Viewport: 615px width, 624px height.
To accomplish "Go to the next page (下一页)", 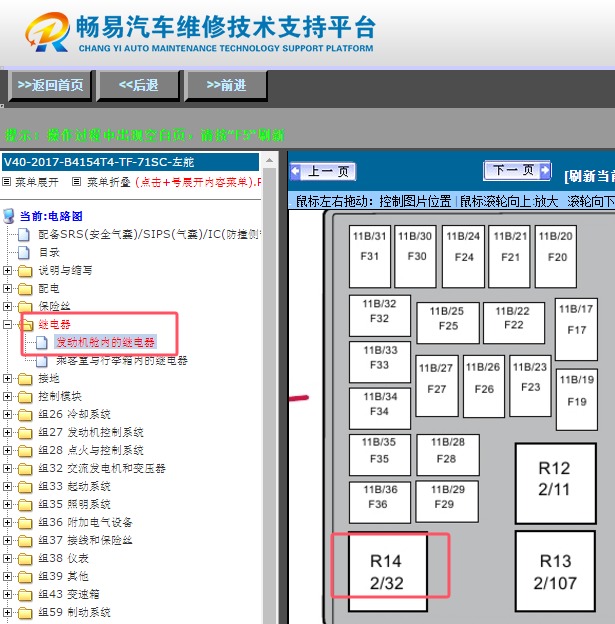I will (517, 170).
